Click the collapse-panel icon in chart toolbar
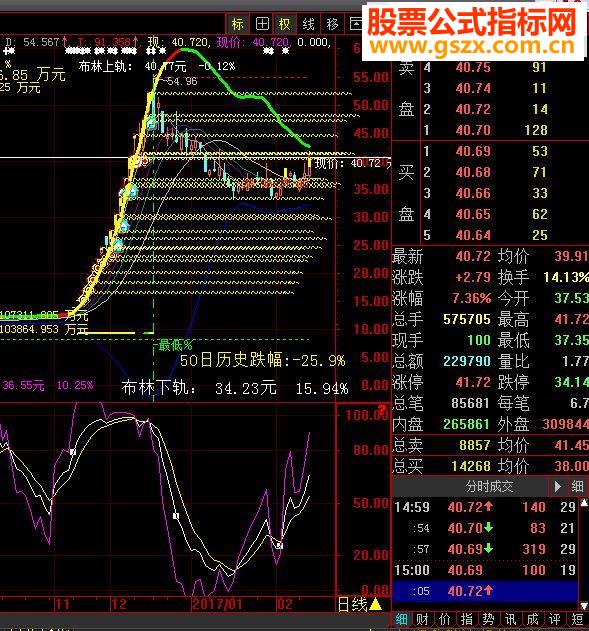 click(x=355, y=24)
